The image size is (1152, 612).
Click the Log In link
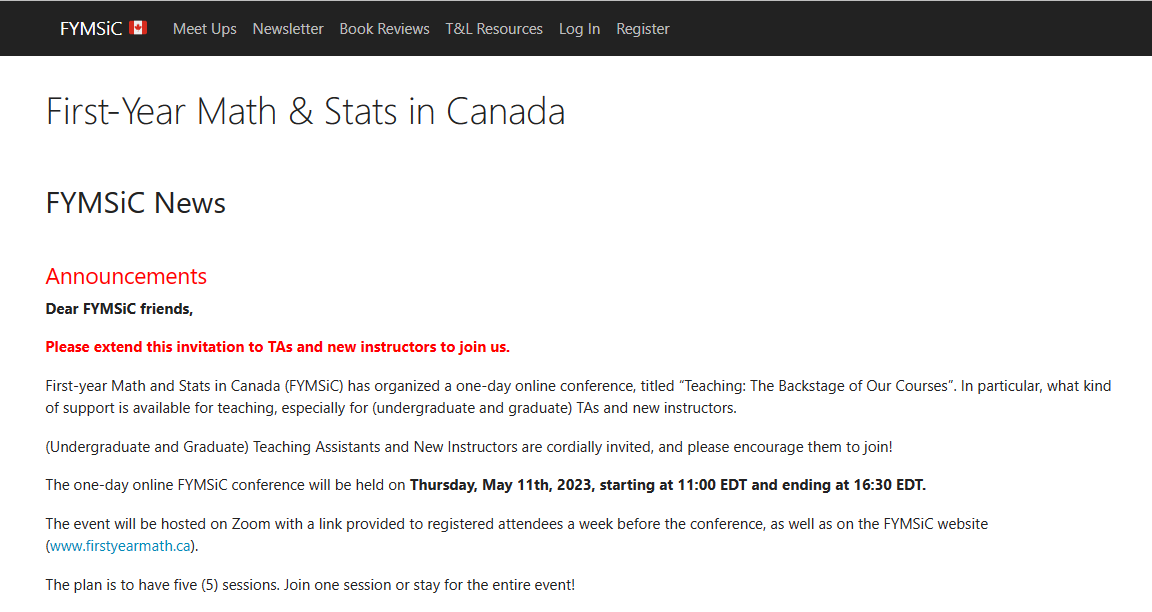pos(579,29)
